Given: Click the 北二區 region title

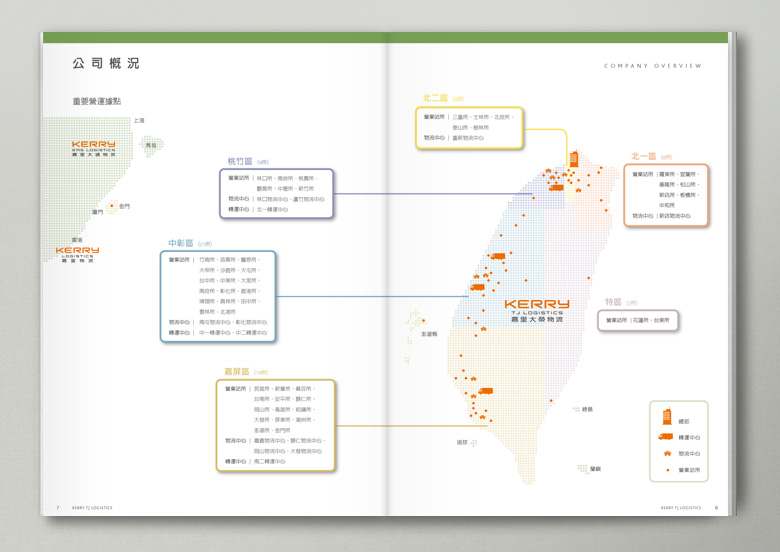Looking at the screenshot, I should pyautogui.click(x=435, y=98).
